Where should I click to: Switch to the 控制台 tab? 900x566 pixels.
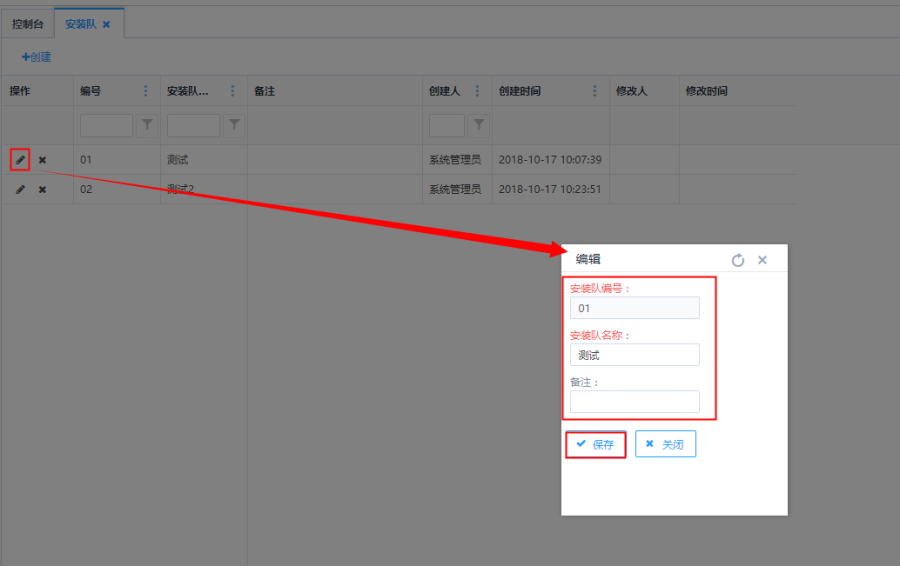(28, 23)
